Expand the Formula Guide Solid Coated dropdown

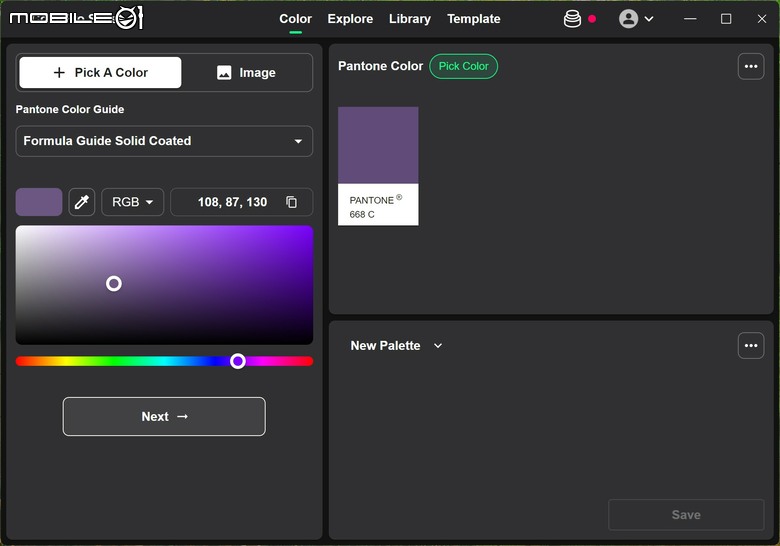point(164,141)
